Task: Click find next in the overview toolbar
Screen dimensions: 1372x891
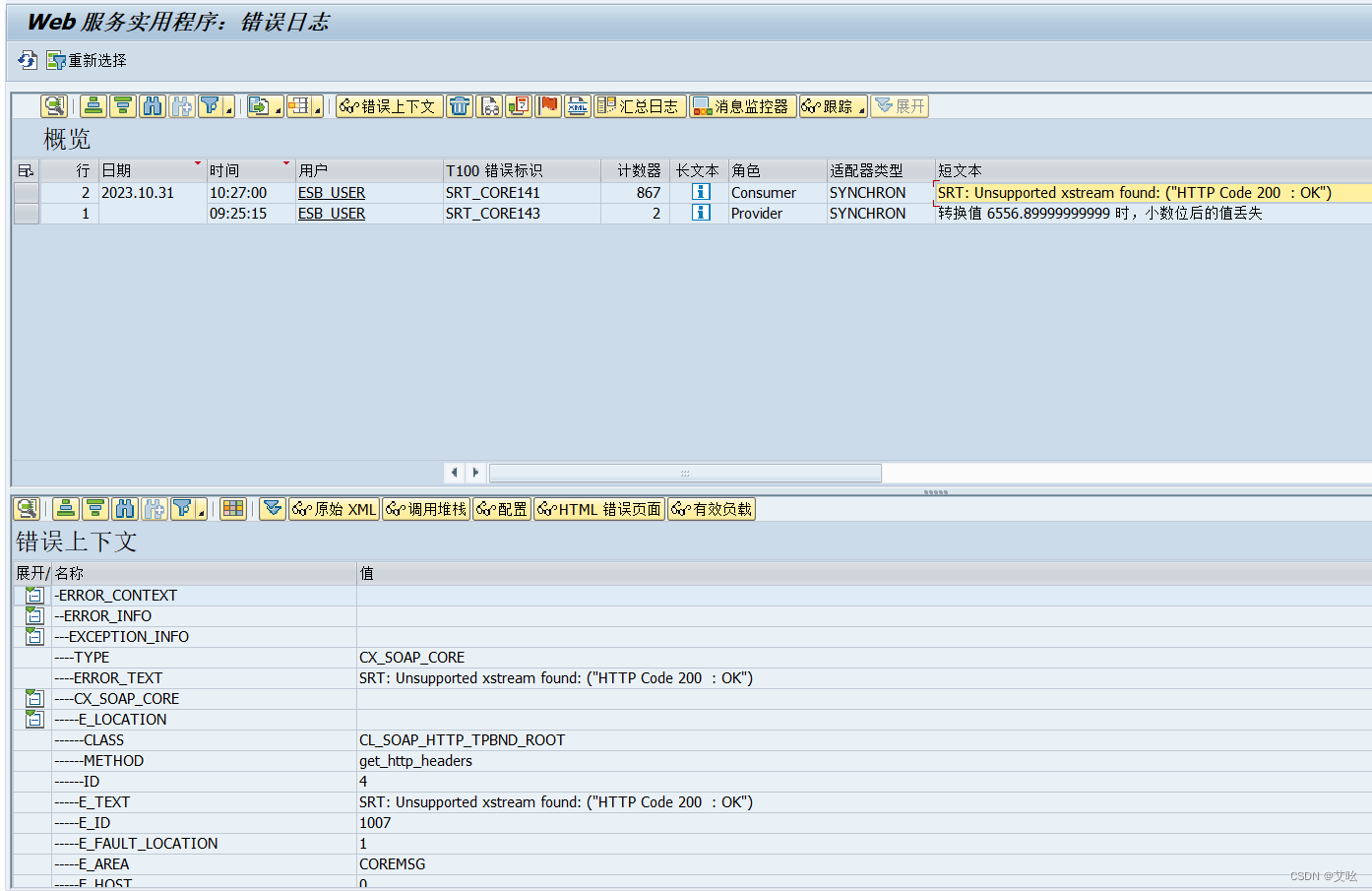Action: point(182,106)
